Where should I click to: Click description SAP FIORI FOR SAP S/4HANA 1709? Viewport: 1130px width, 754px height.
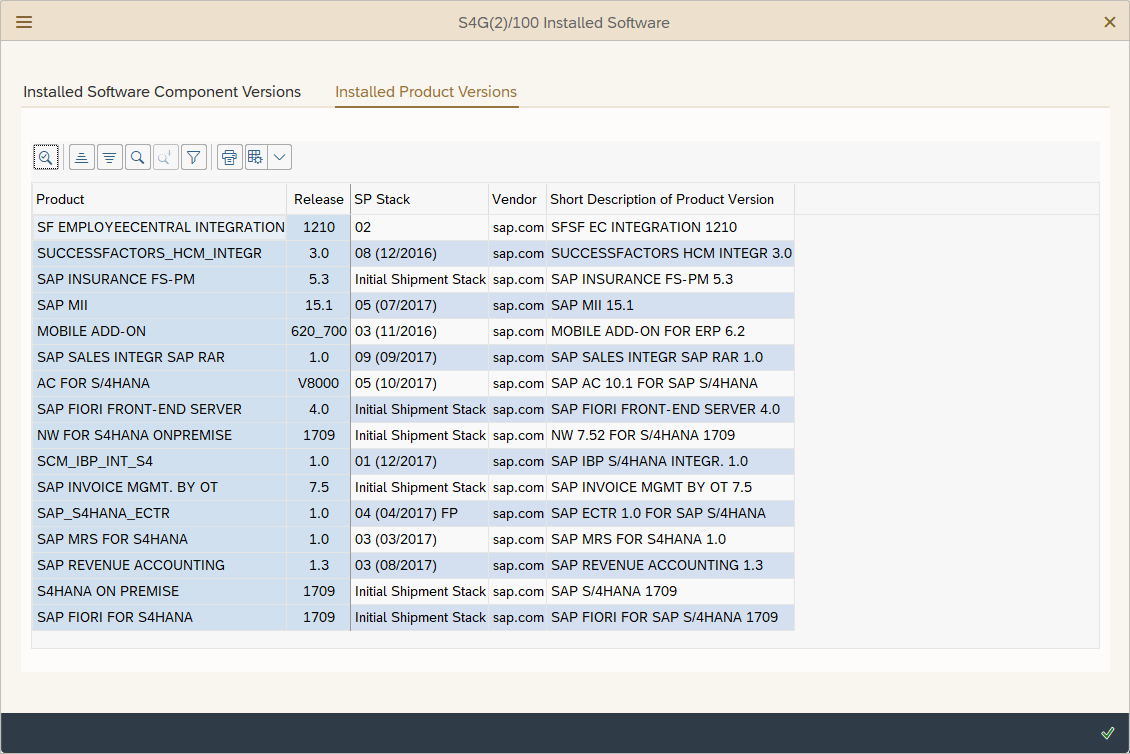[x=670, y=617]
